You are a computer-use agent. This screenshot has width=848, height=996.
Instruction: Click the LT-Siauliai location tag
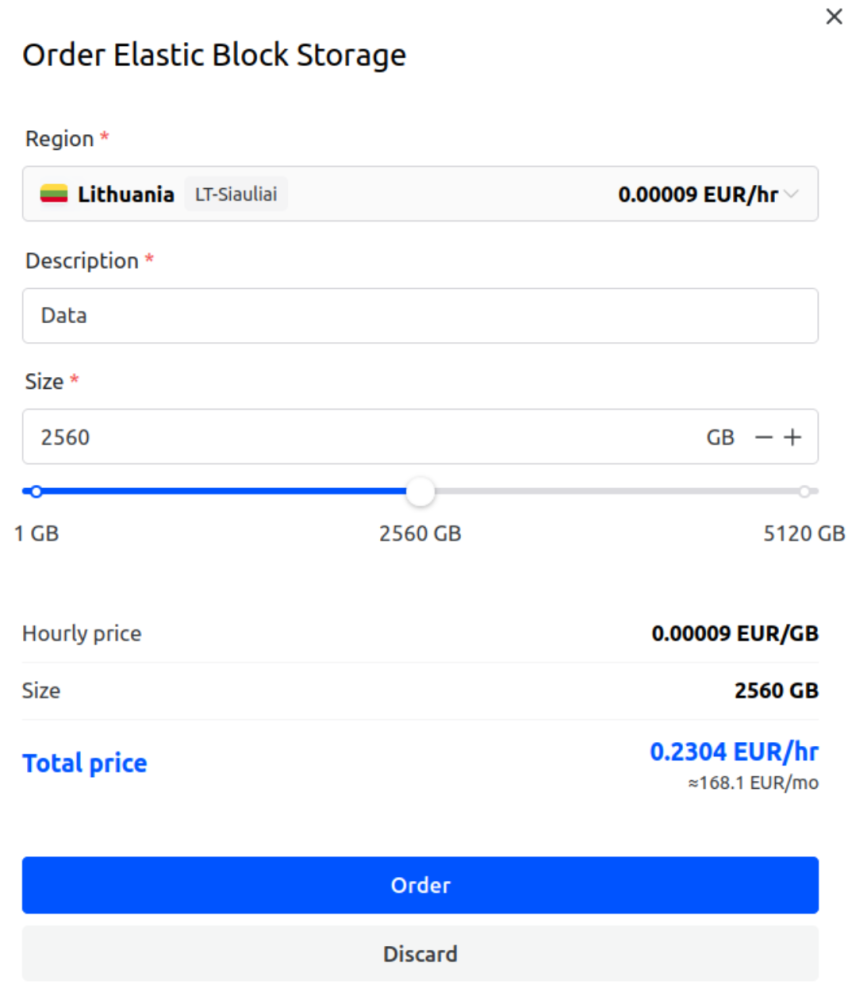tap(236, 194)
